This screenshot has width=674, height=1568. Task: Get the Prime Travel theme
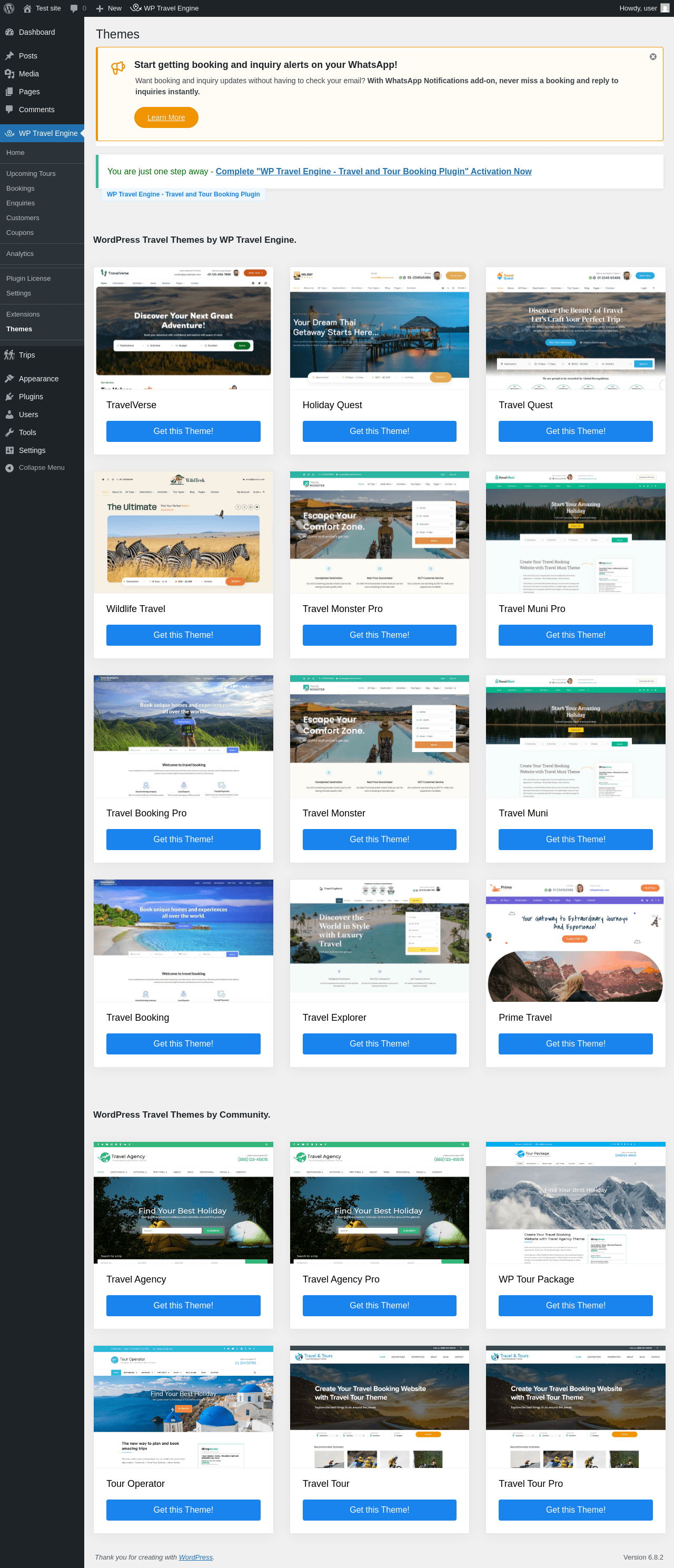(576, 1044)
